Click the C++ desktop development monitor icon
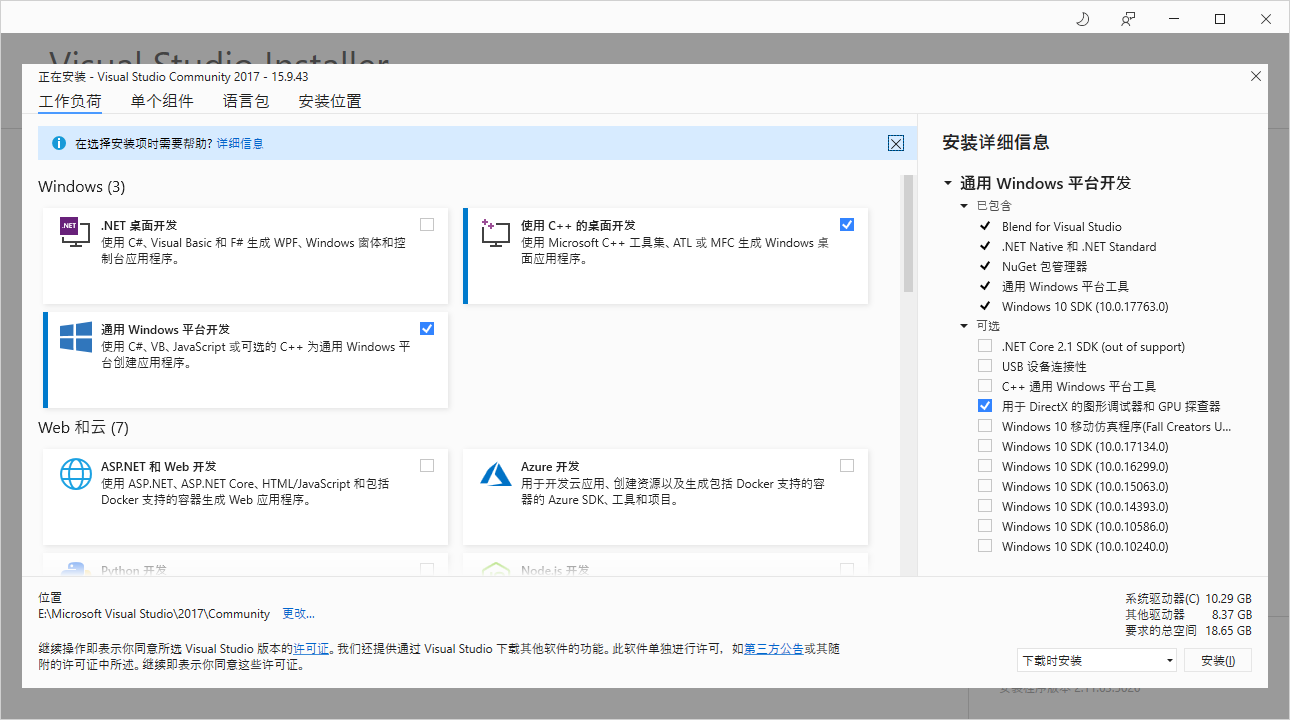The height and width of the screenshot is (720, 1290). (x=496, y=234)
